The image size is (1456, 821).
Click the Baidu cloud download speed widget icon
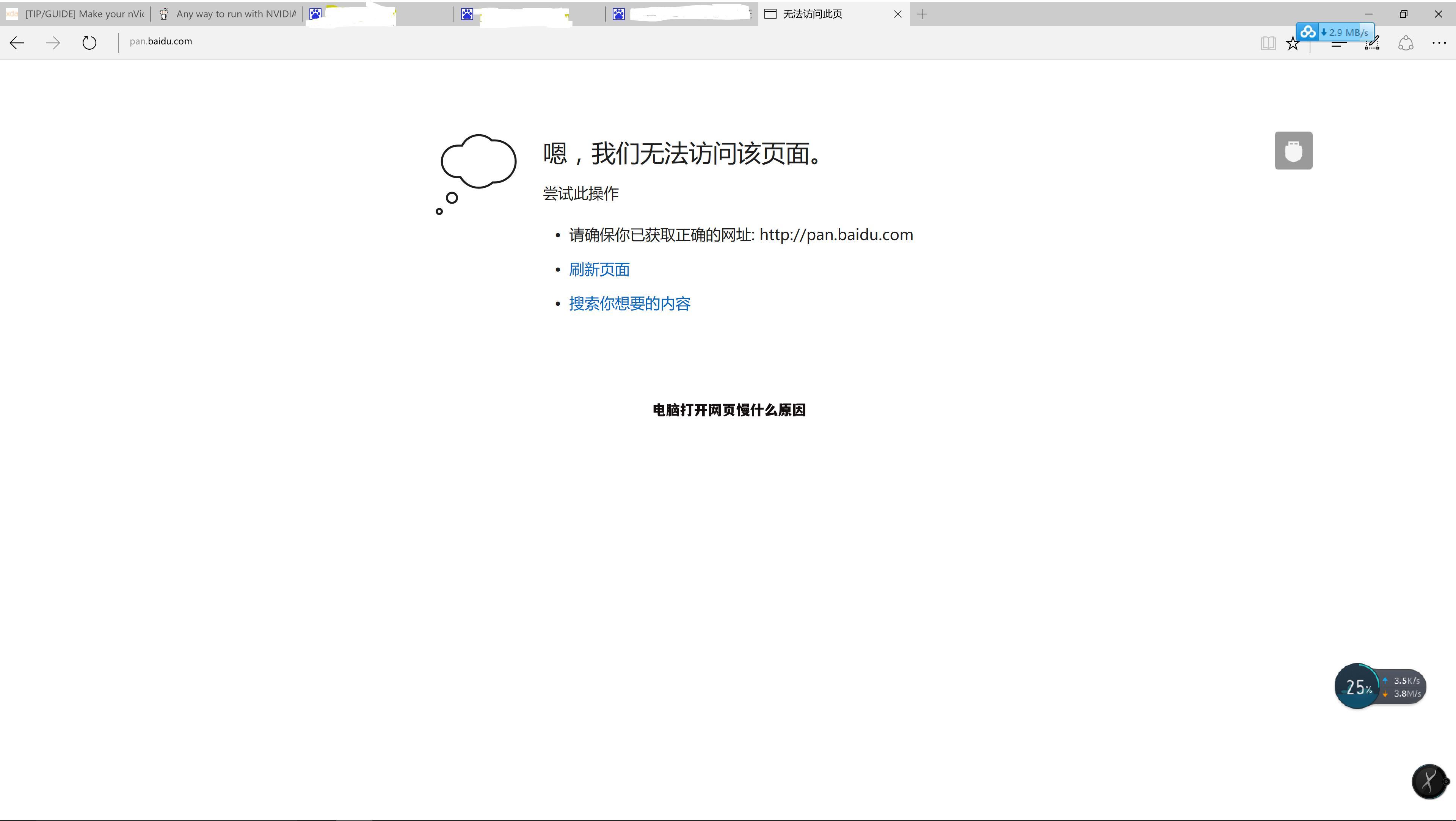(x=1307, y=32)
